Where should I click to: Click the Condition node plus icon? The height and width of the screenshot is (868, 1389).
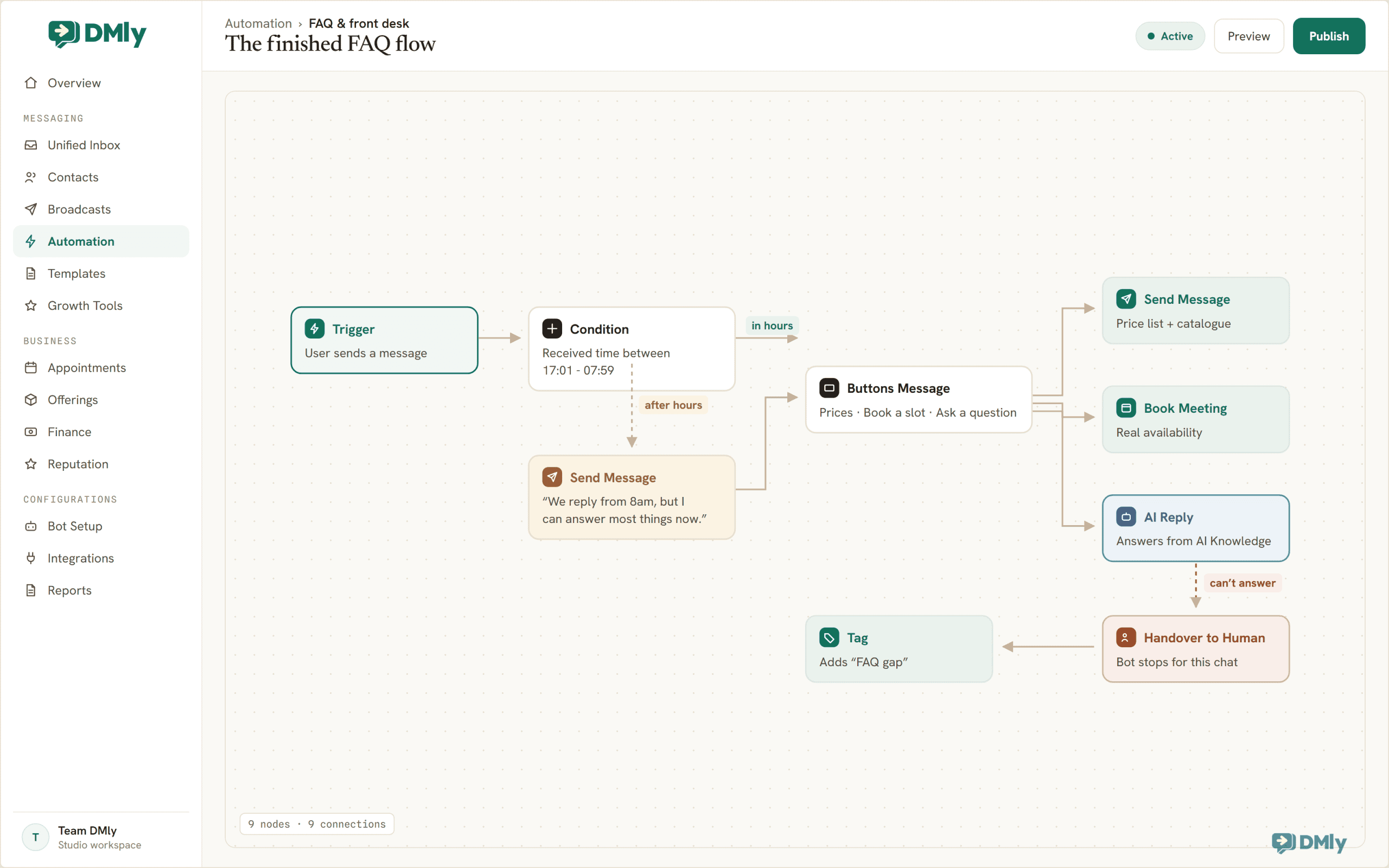tap(552, 329)
